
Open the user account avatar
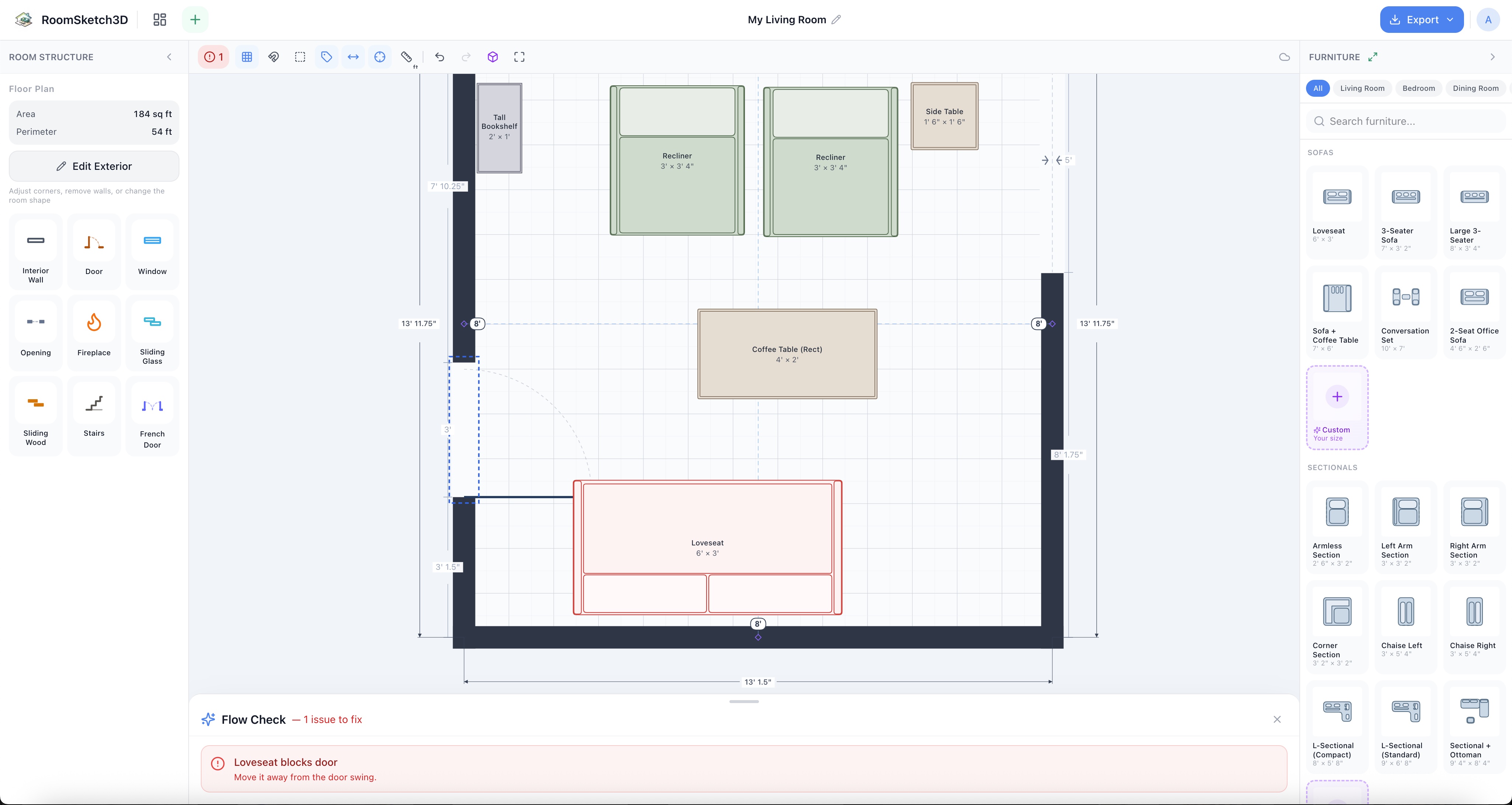click(1488, 20)
